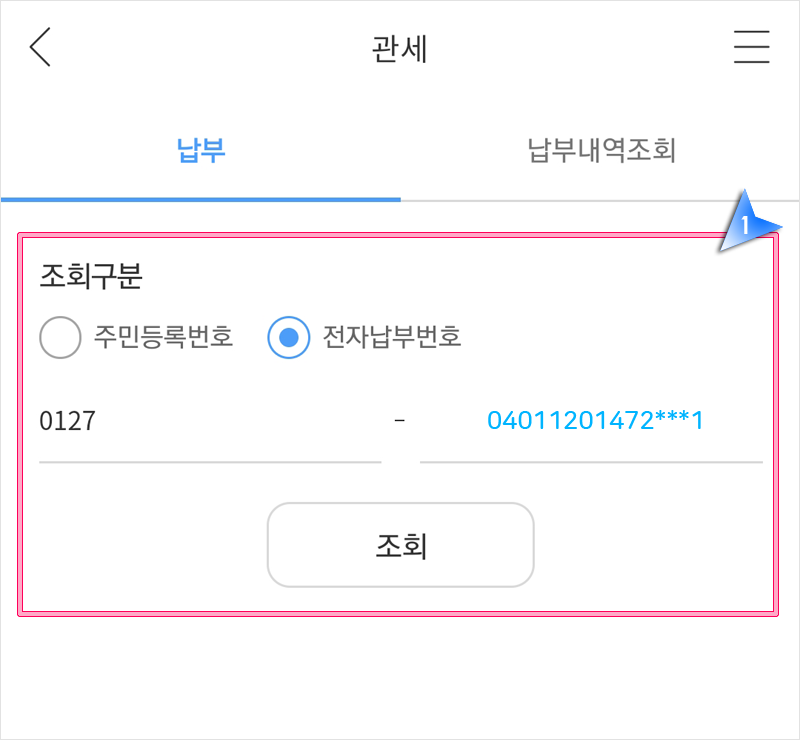Select the 납부 tab
This screenshot has height=740, width=800.
(200, 150)
